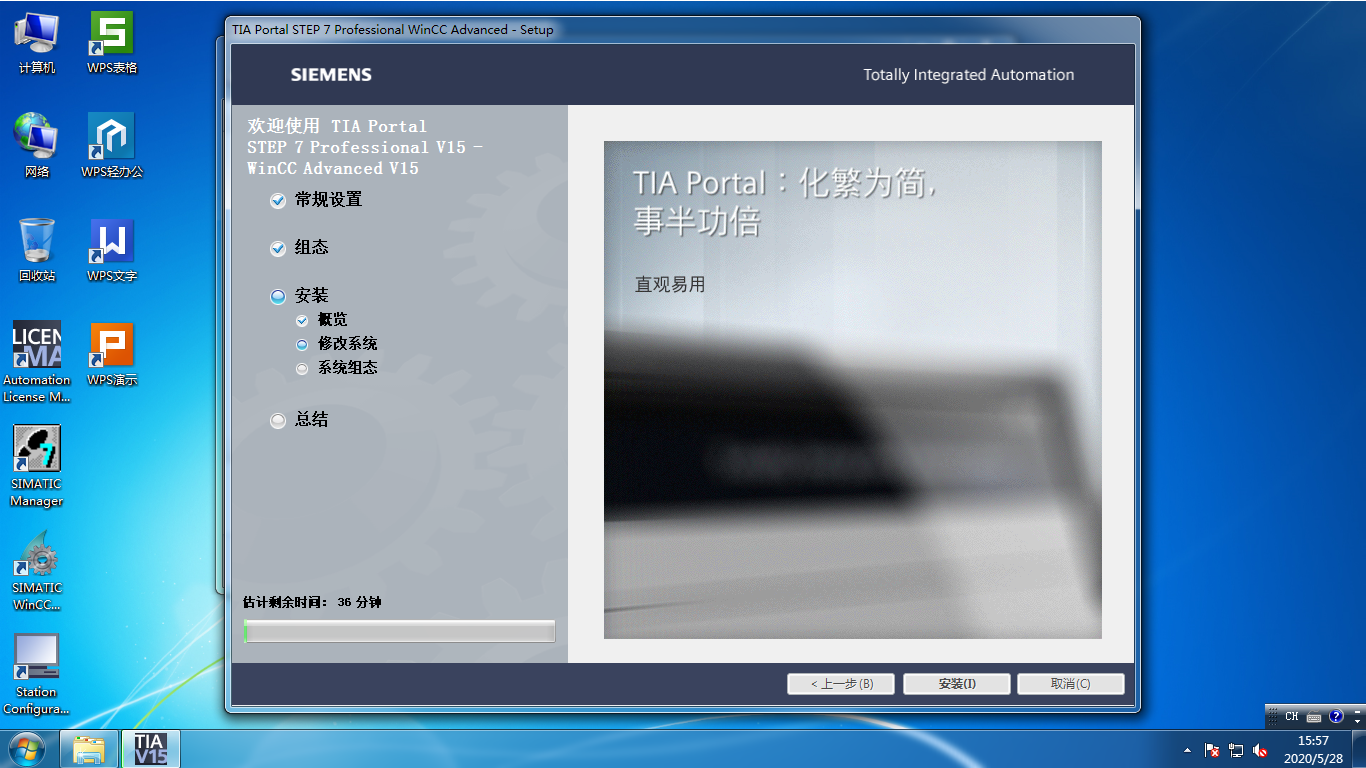Select the 组态 setup step
The image size is (1366, 768).
pos(299,248)
